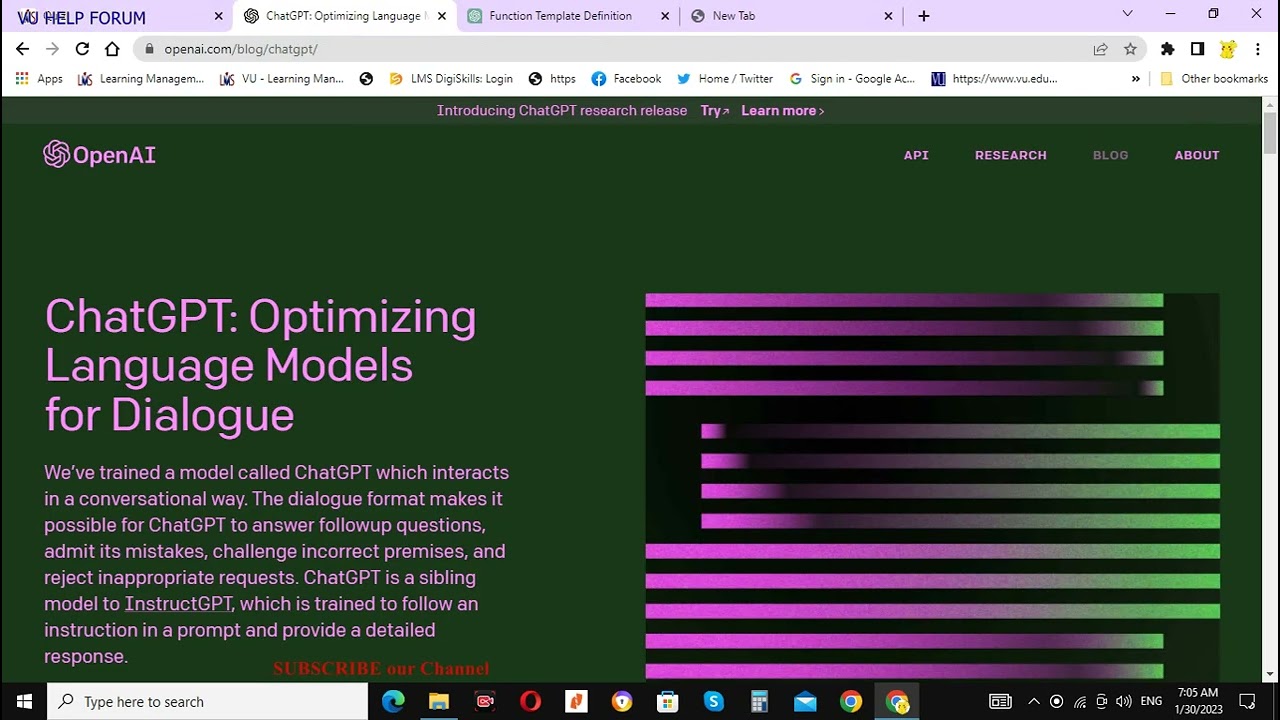Screen dimensions: 1280x720
Task: Open the RESEARCH nav menu item
Action: pos(1011,155)
